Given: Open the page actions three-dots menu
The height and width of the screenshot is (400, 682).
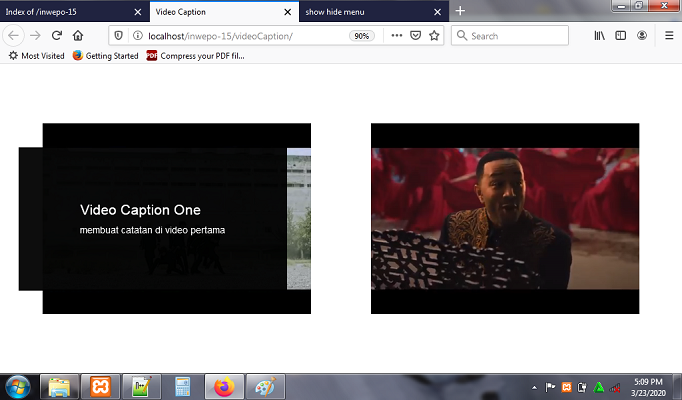Looking at the screenshot, I should (396, 35).
